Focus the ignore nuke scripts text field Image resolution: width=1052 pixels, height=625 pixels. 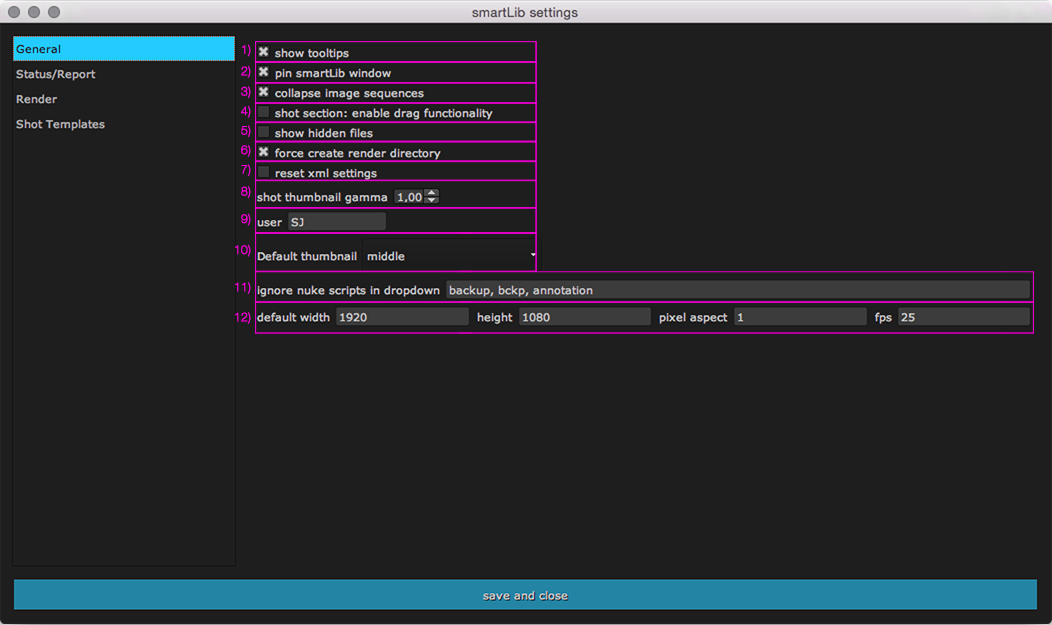coord(737,290)
